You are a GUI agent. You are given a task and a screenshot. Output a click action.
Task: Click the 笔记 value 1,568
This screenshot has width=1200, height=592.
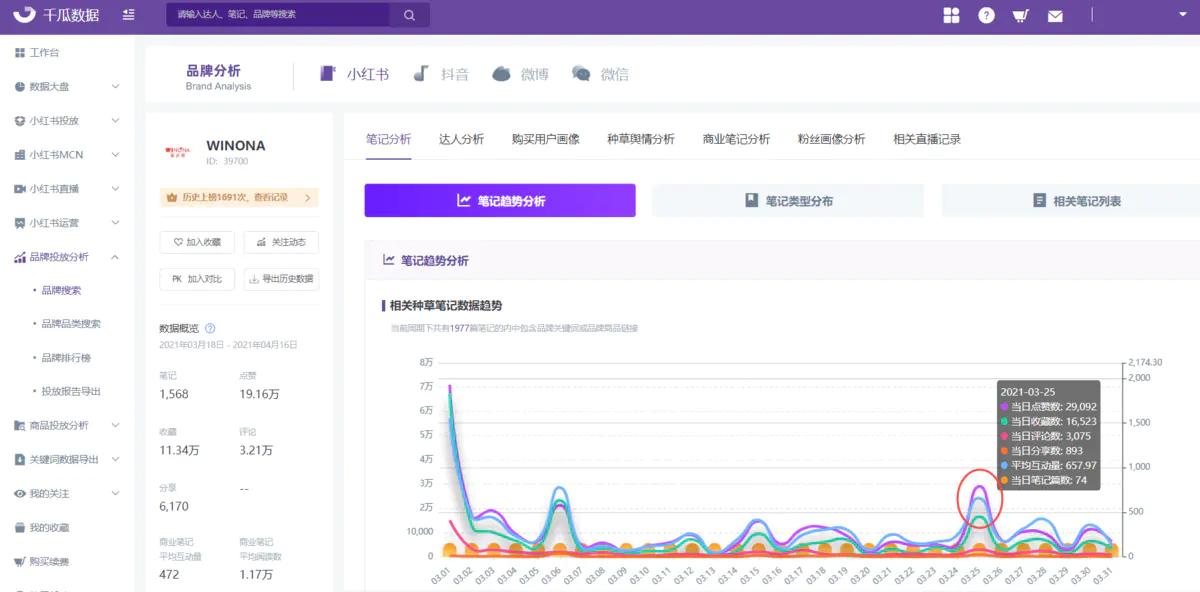pos(174,394)
